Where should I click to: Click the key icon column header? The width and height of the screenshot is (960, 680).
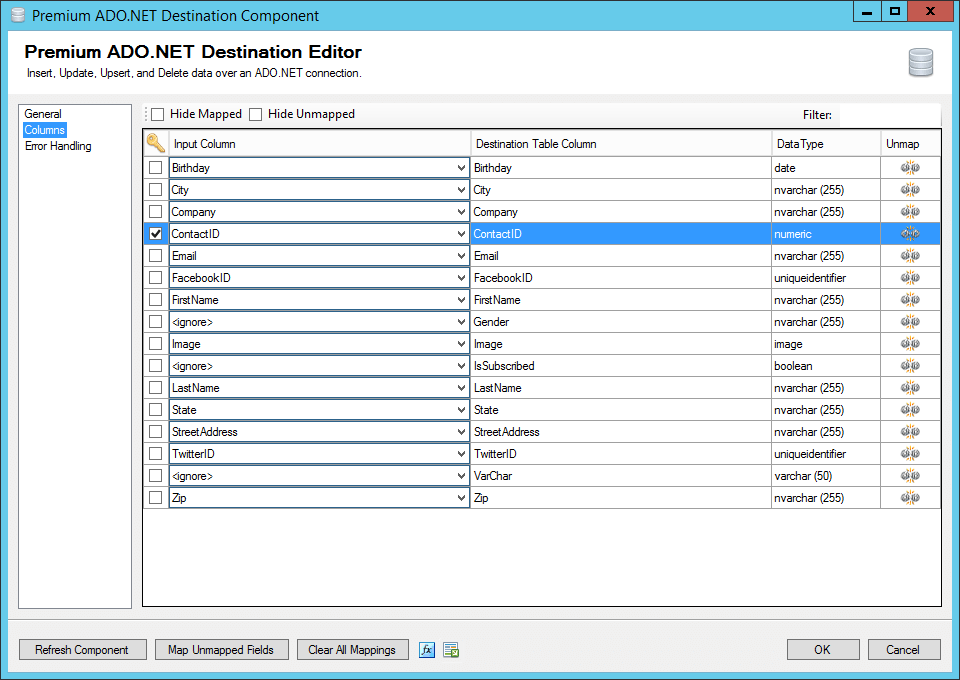pyautogui.click(x=156, y=143)
